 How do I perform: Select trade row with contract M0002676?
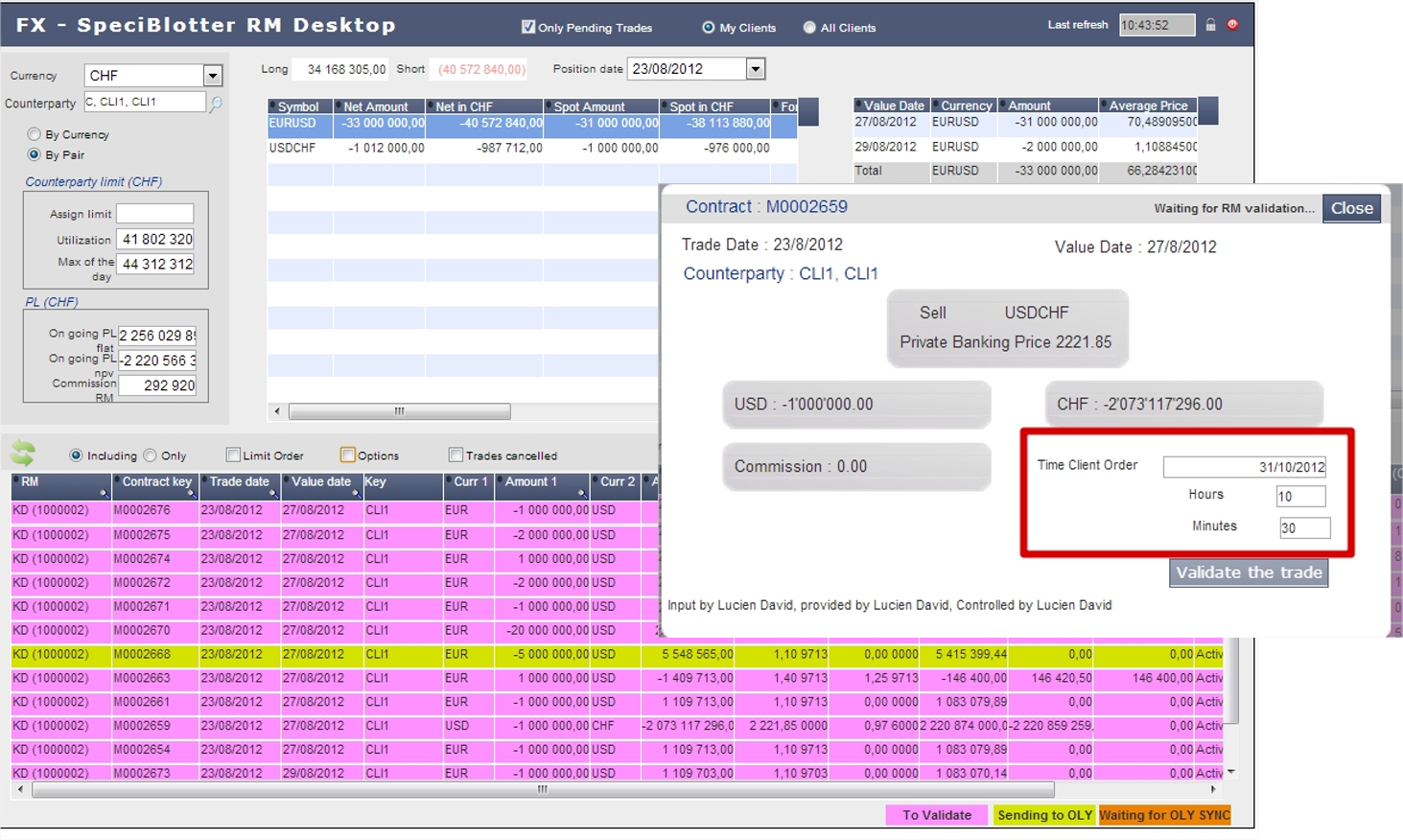coord(335,511)
